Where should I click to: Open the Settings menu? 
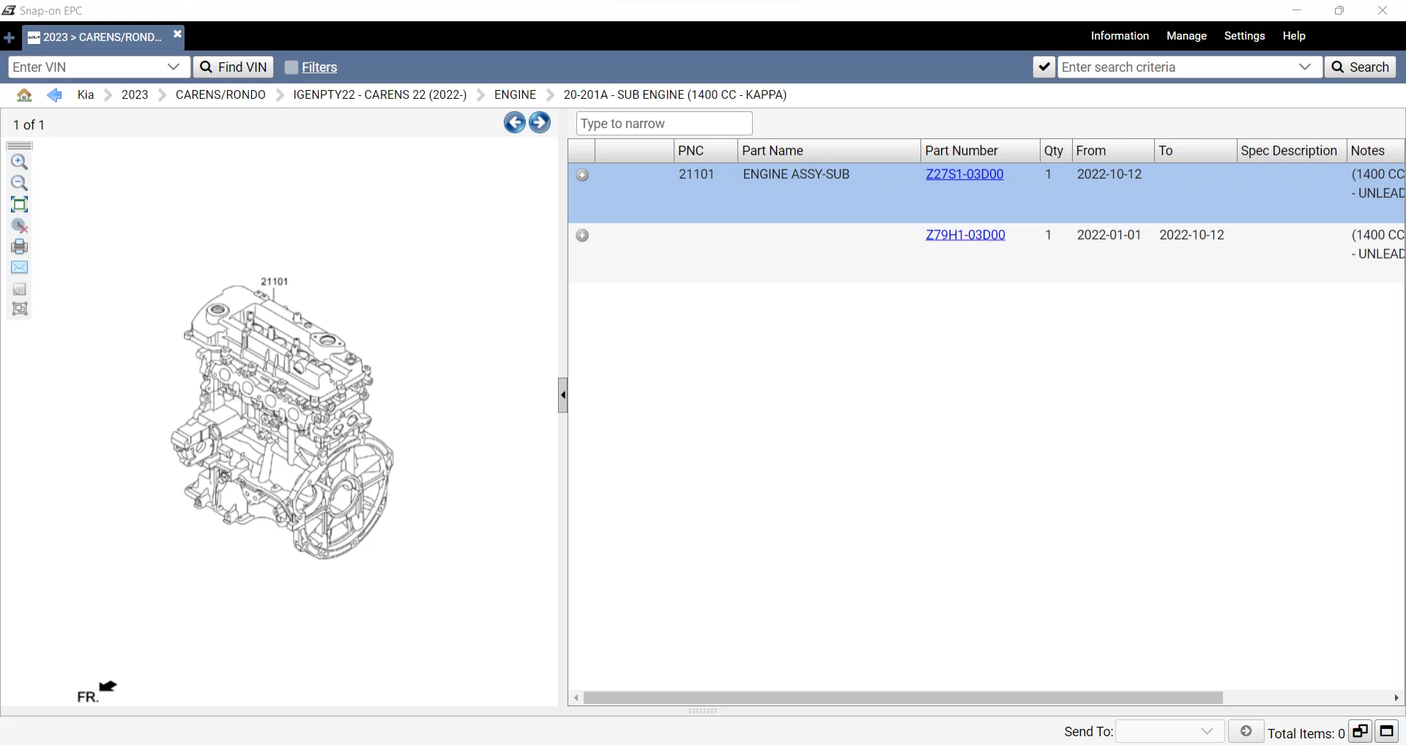[x=1244, y=36]
